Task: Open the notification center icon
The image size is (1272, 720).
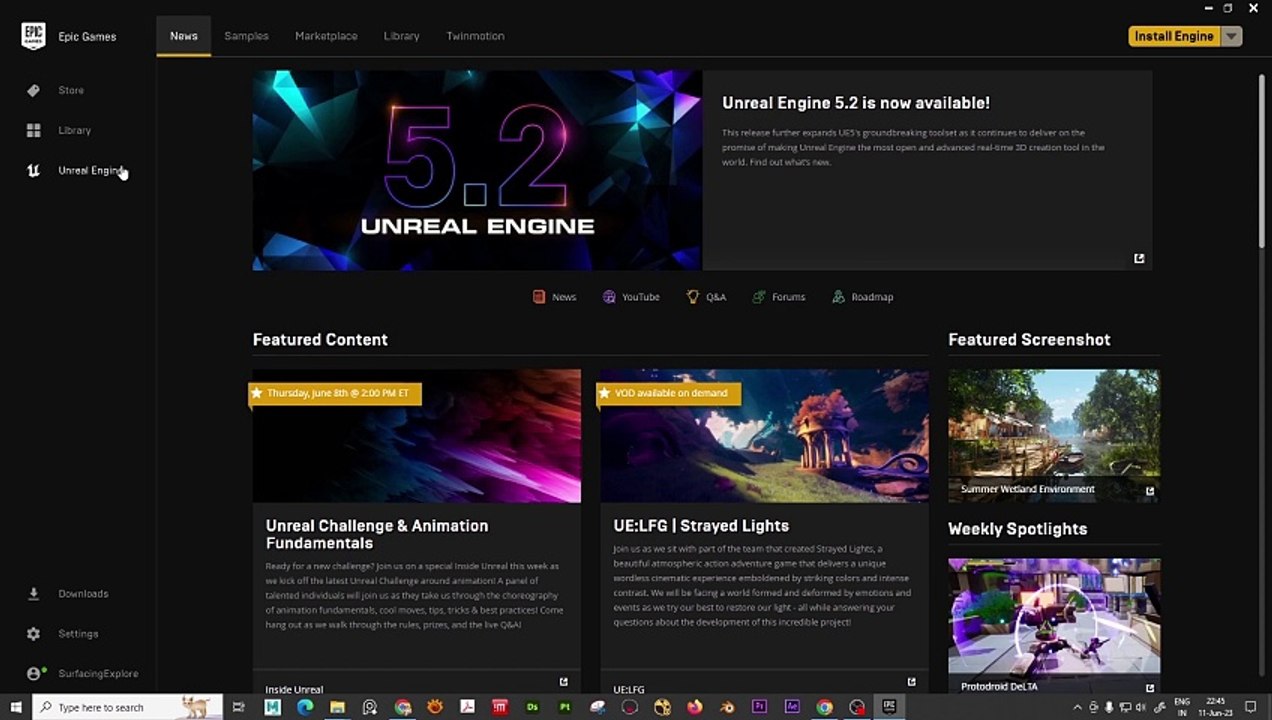Action: [1250, 707]
